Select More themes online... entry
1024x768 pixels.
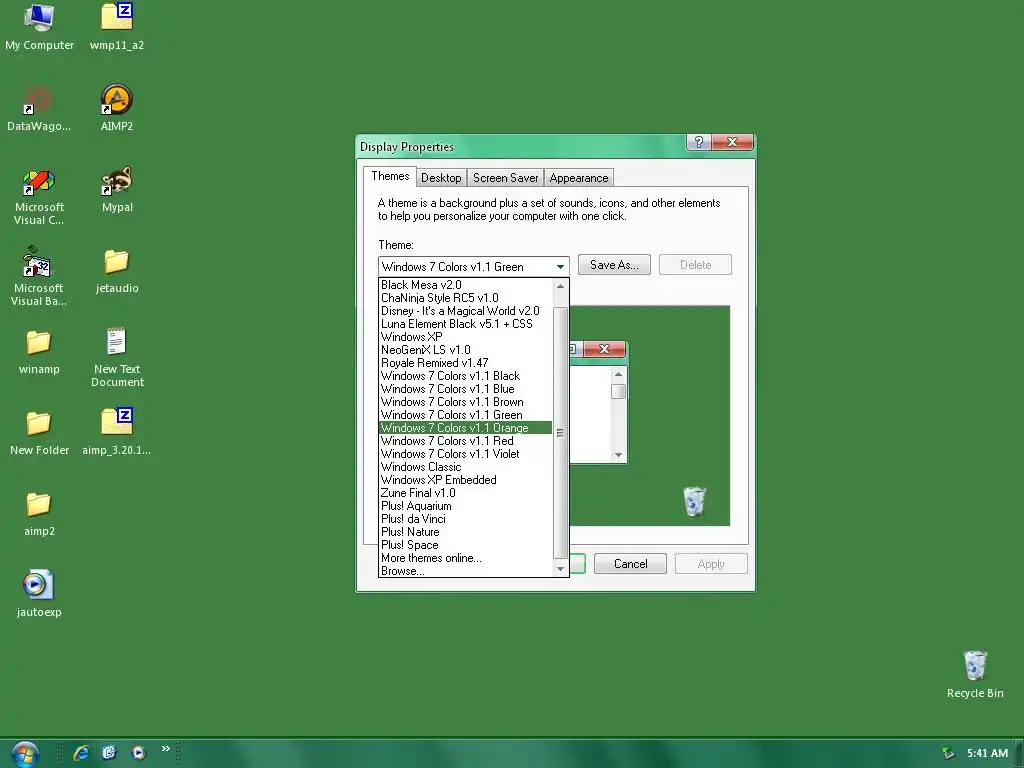(x=465, y=558)
